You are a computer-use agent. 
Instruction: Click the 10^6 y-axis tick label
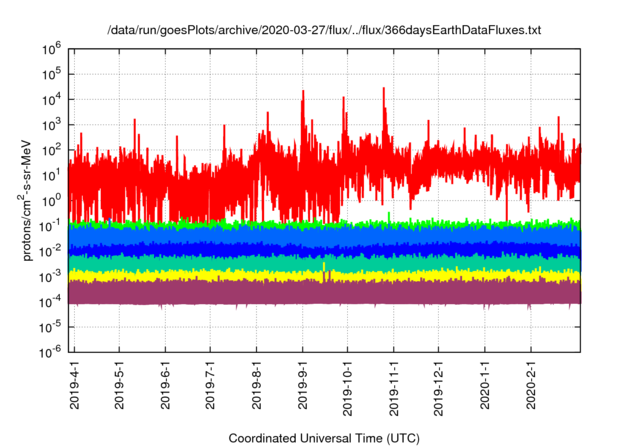(x=51, y=49)
